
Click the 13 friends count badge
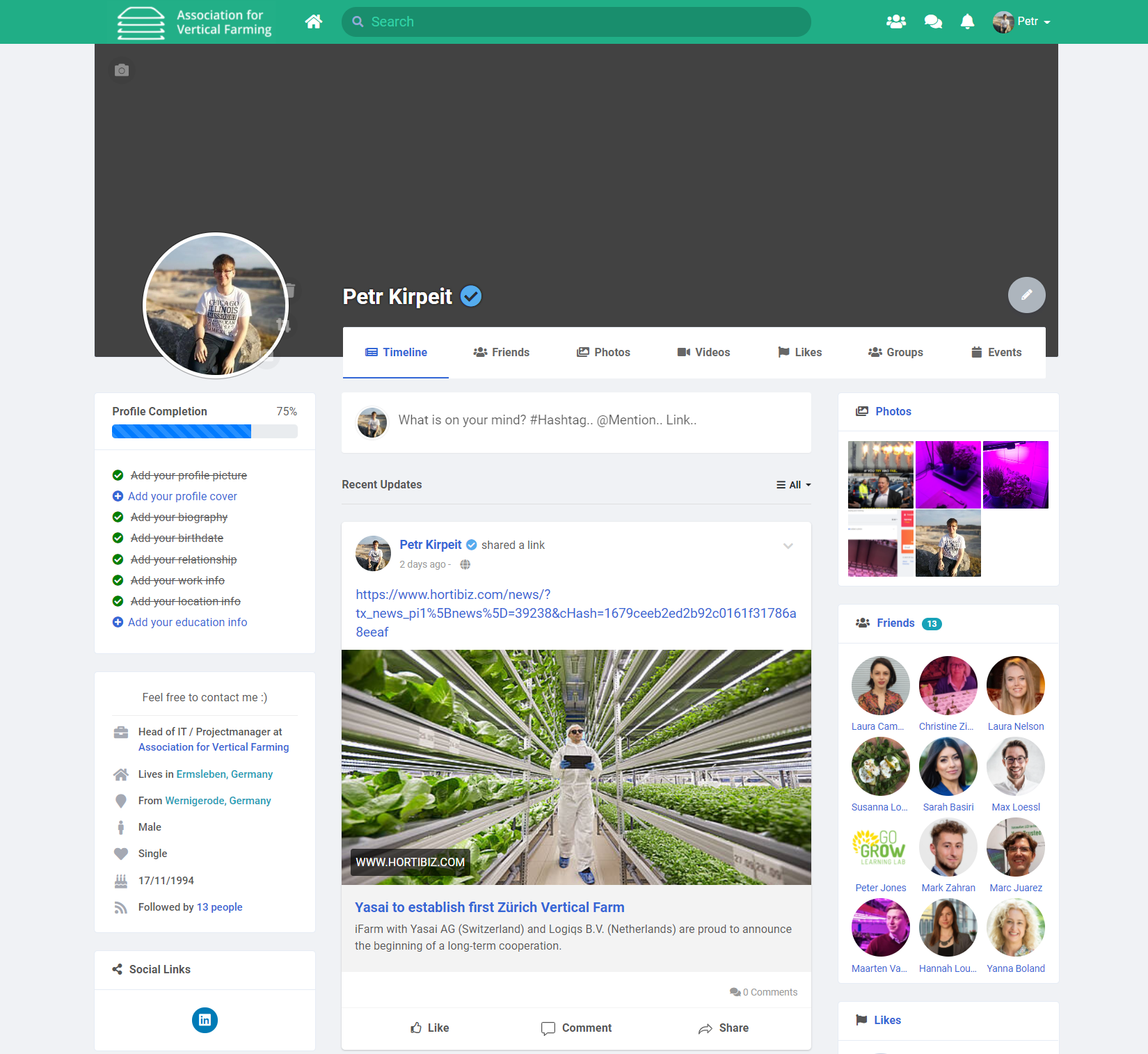[x=932, y=624]
